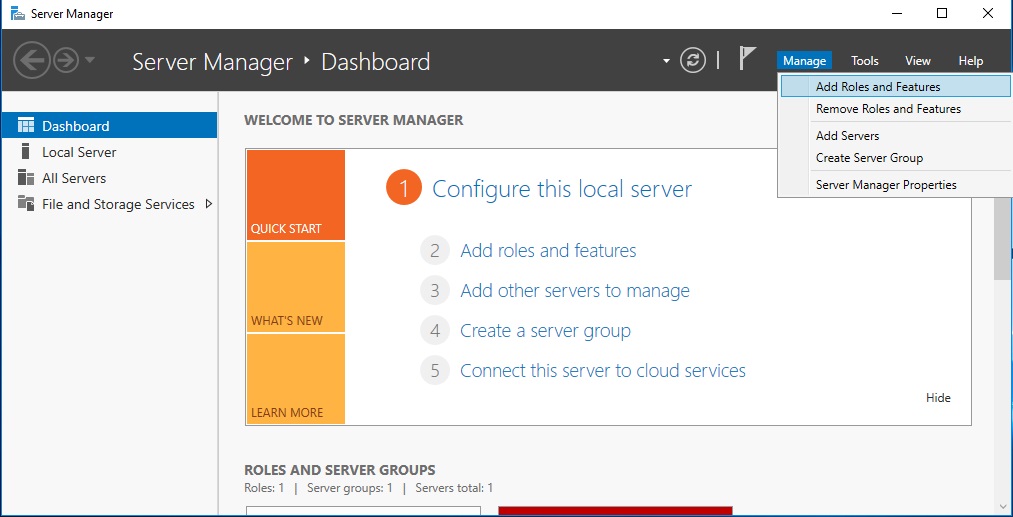
Task: Click the step 2 number circle
Action: [x=435, y=251]
